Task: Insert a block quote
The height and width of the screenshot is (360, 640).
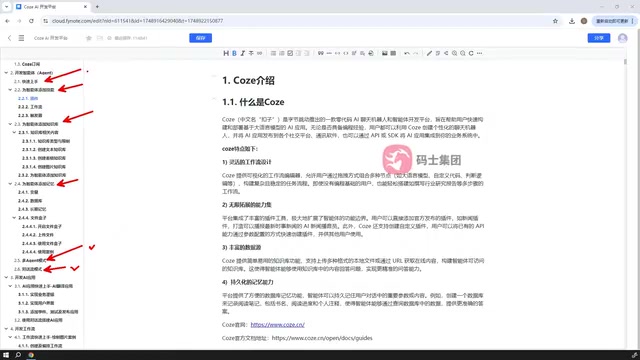Action: (x=320, y=53)
